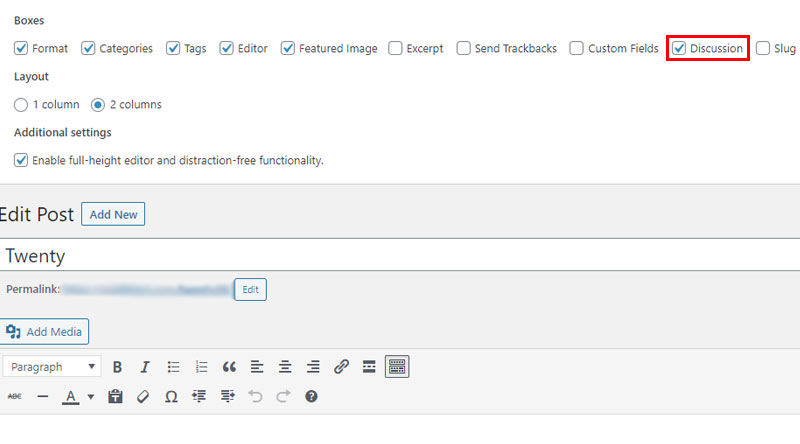
Task: Uncheck the Editor box
Action: pos(227,48)
